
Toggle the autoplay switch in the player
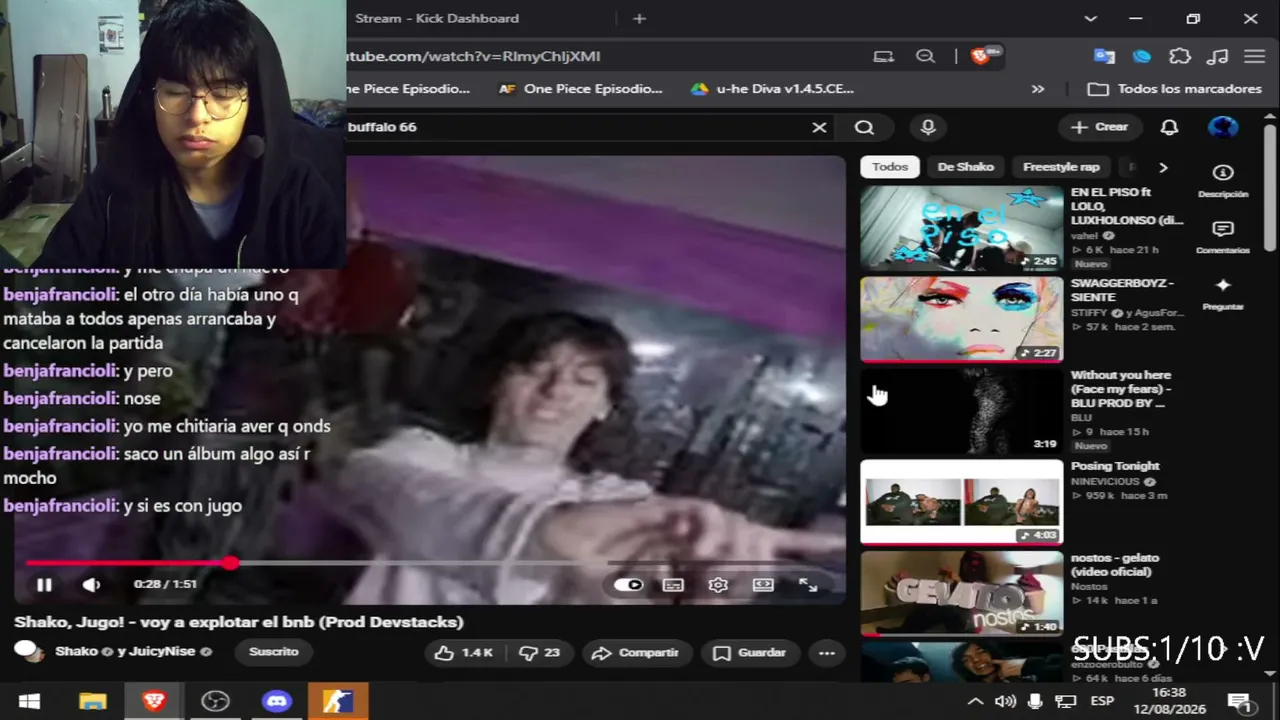click(x=628, y=585)
